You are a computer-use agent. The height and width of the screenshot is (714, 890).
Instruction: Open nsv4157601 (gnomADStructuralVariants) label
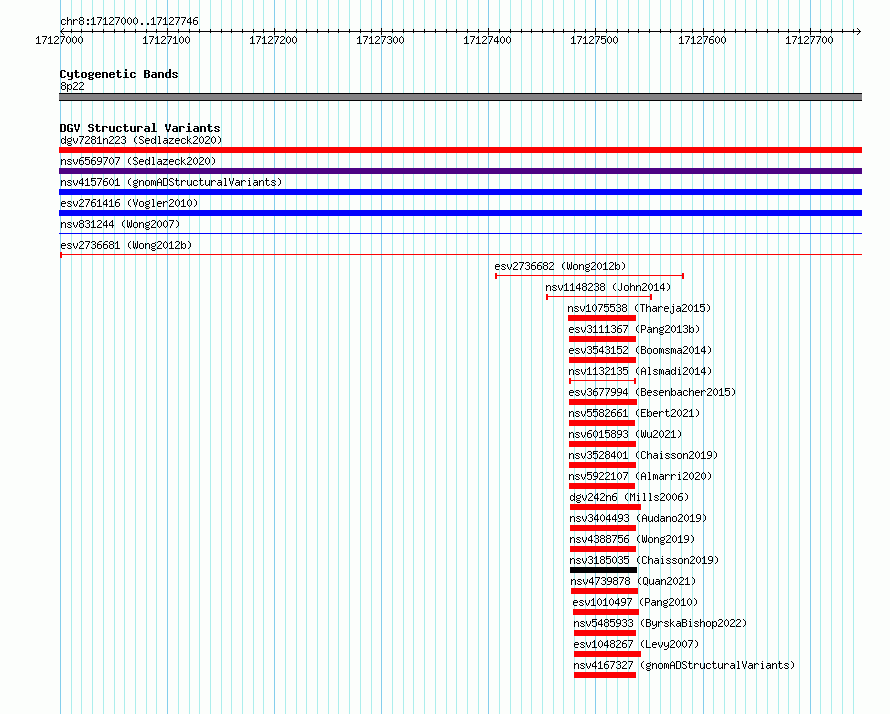(171, 182)
